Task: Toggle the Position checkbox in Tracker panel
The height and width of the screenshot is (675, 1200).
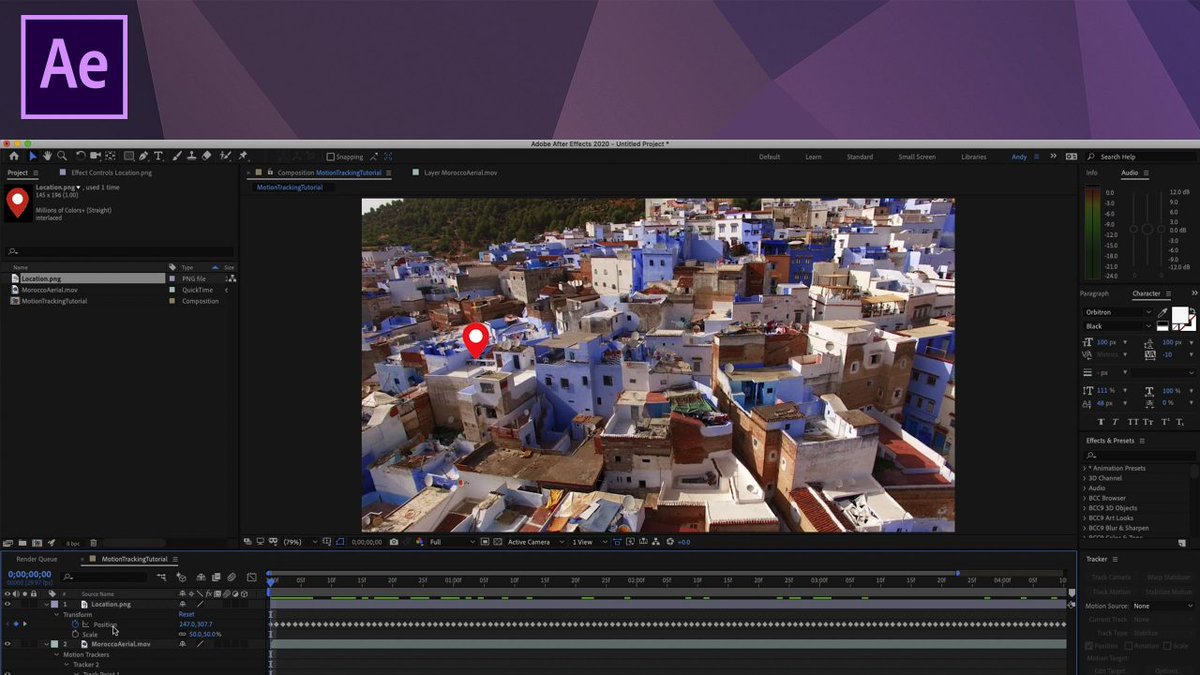Action: 1088,646
